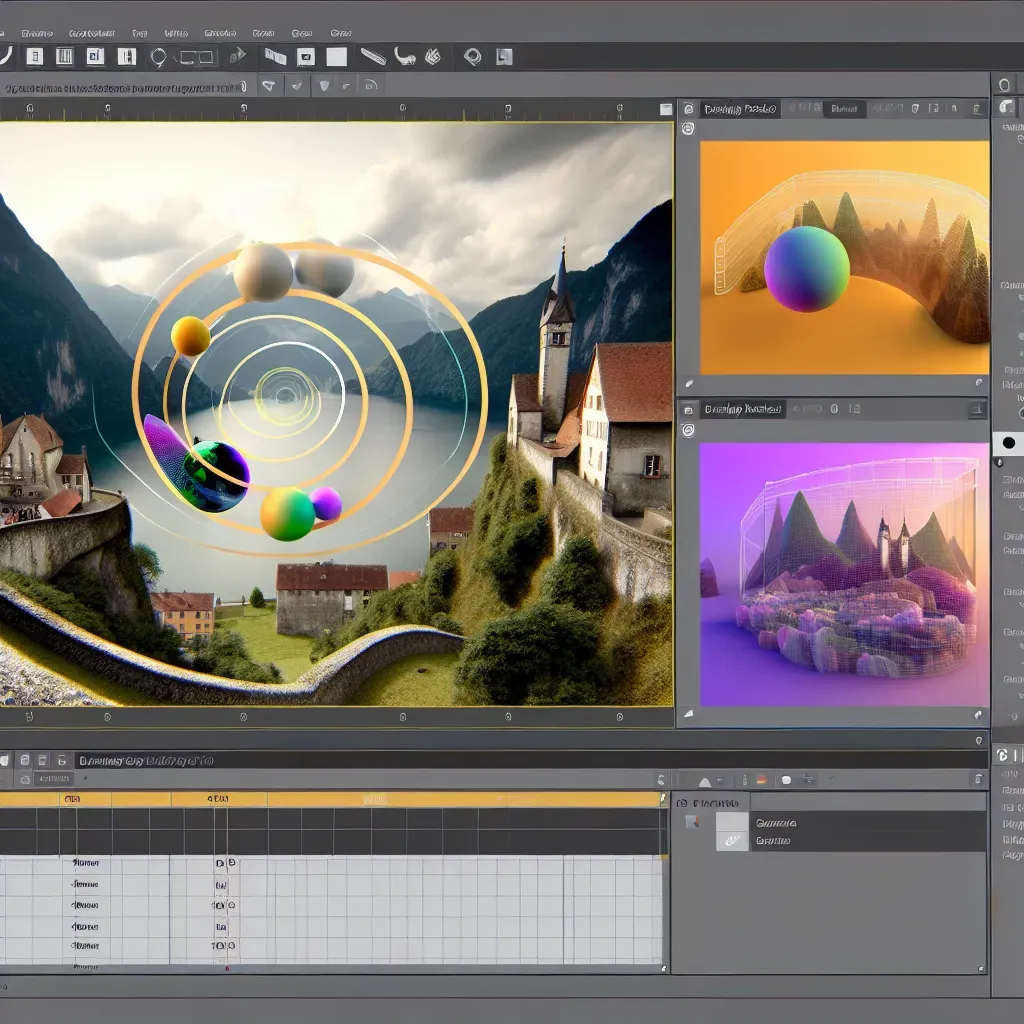Click the brush icon below the orange preview

tap(689, 384)
